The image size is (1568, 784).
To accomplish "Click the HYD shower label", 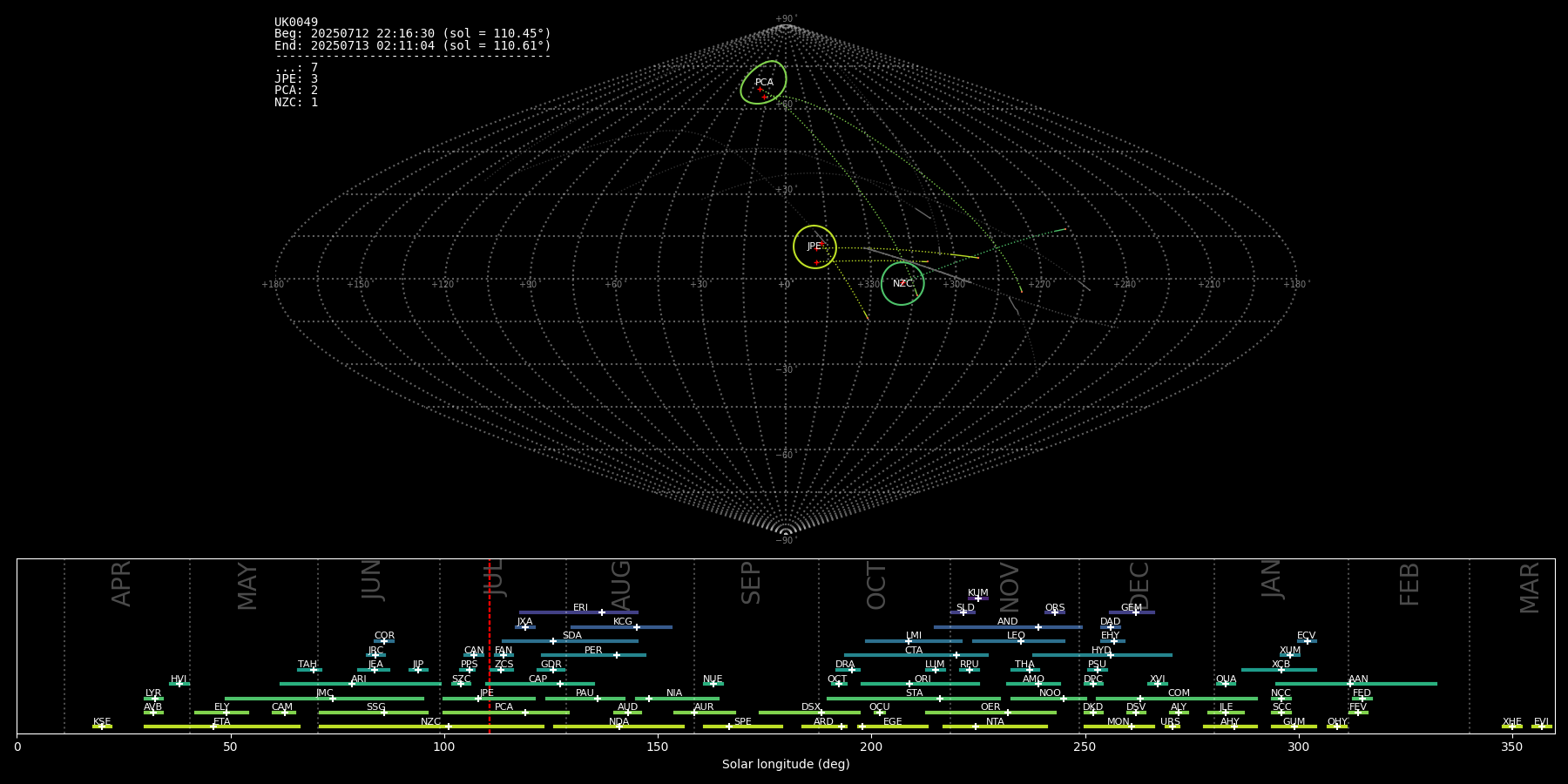I will (x=1101, y=650).
